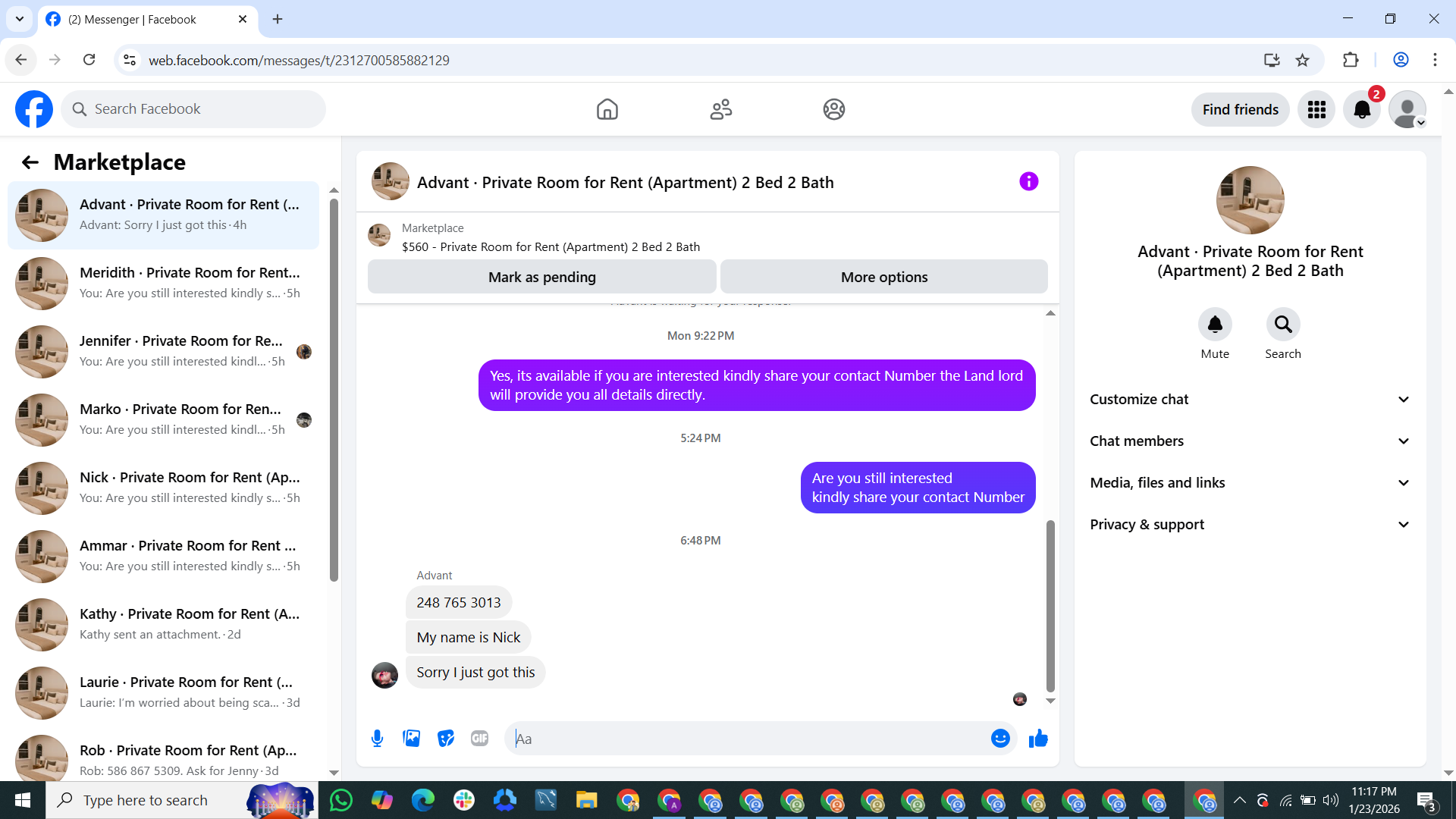Bookmark this page with the star icon
The width and height of the screenshot is (1456, 819).
click(x=1302, y=60)
